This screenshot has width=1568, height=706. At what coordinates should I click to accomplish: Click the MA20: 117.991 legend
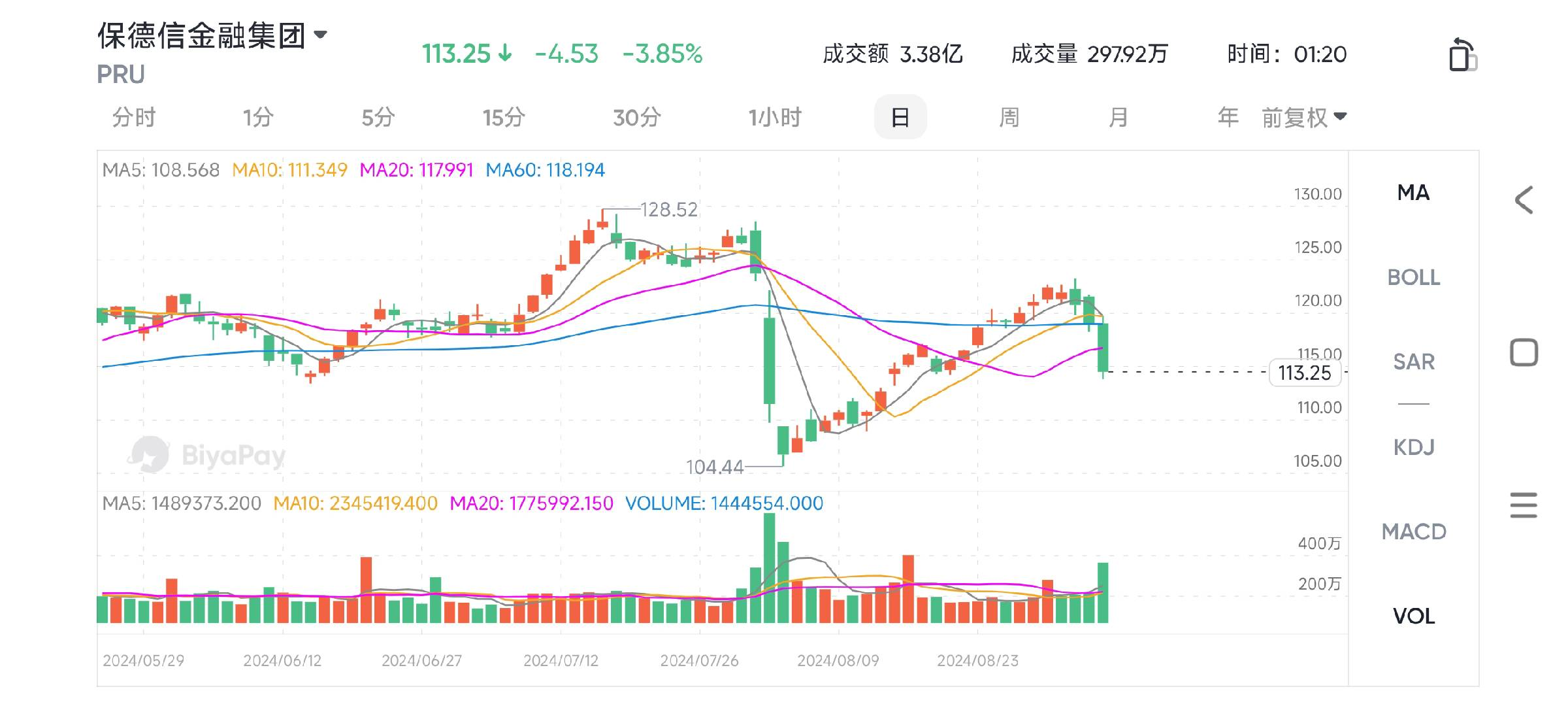416,170
